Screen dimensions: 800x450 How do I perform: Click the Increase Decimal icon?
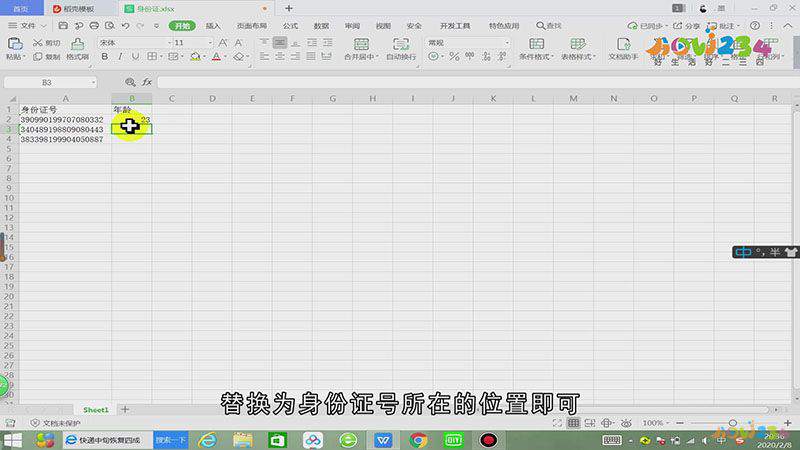tap(487, 57)
